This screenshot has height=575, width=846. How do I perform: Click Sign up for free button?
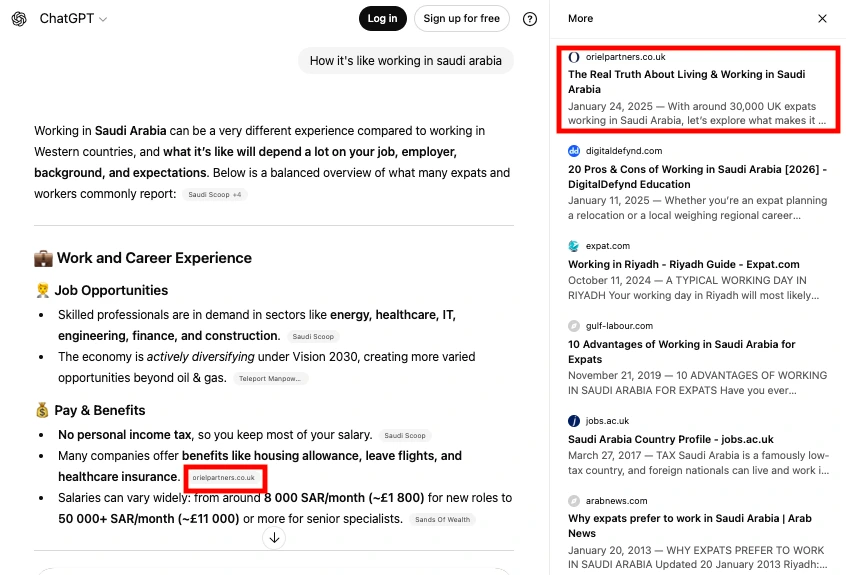461,19
